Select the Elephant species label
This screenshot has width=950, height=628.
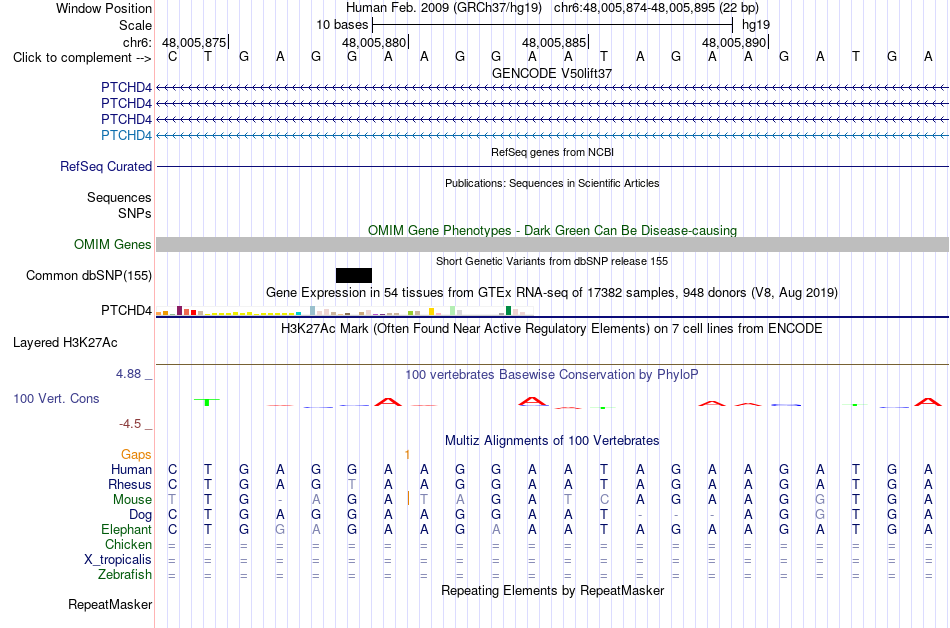pos(127,530)
